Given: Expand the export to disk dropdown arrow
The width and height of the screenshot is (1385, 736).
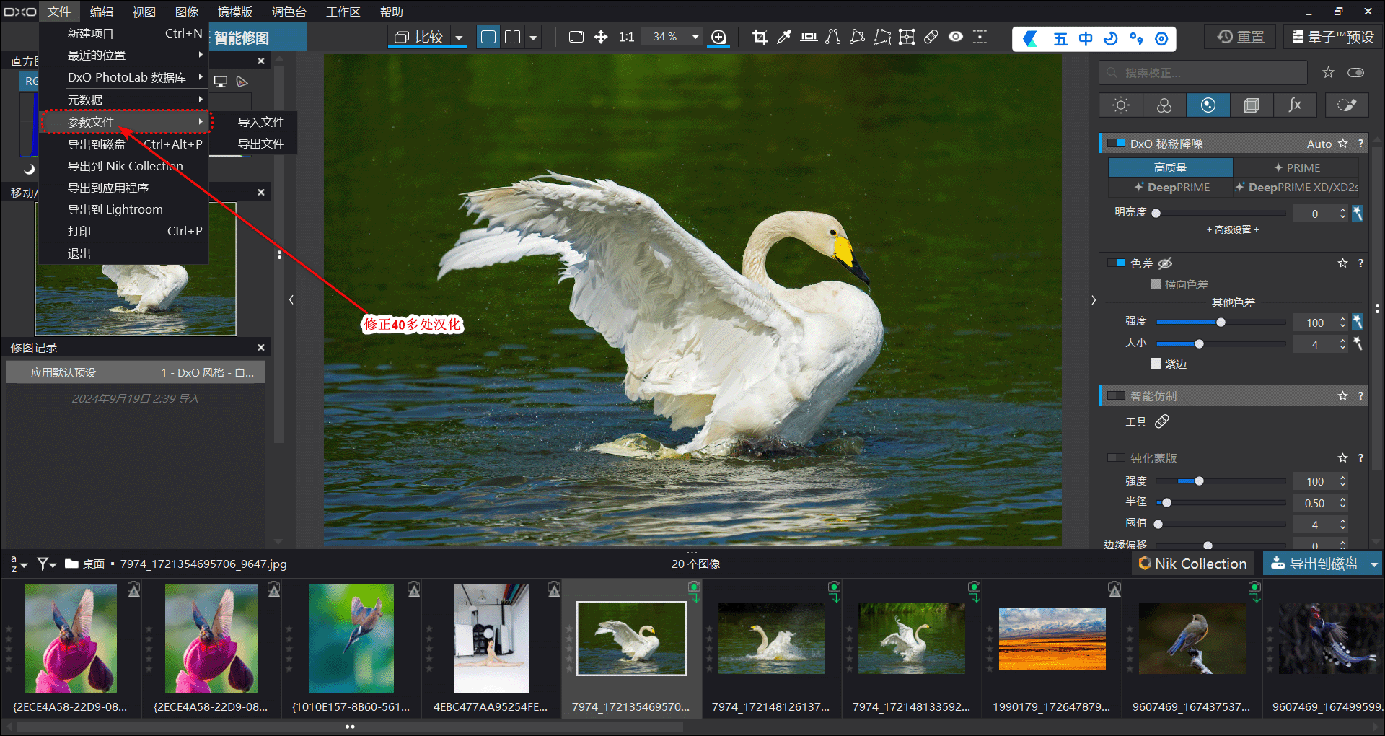Looking at the screenshot, I should [1374, 564].
